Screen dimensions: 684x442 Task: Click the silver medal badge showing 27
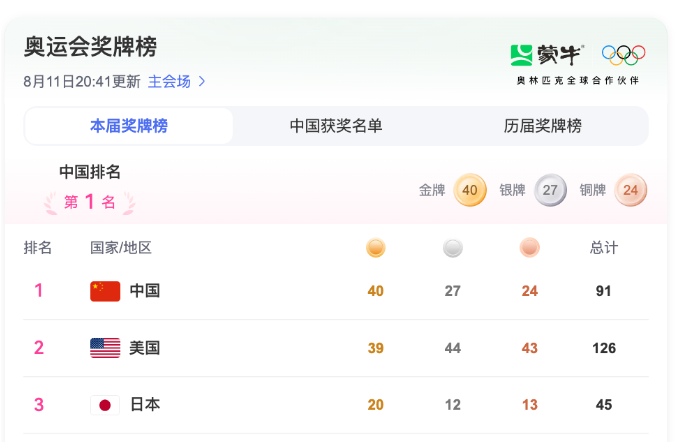(x=550, y=190)
